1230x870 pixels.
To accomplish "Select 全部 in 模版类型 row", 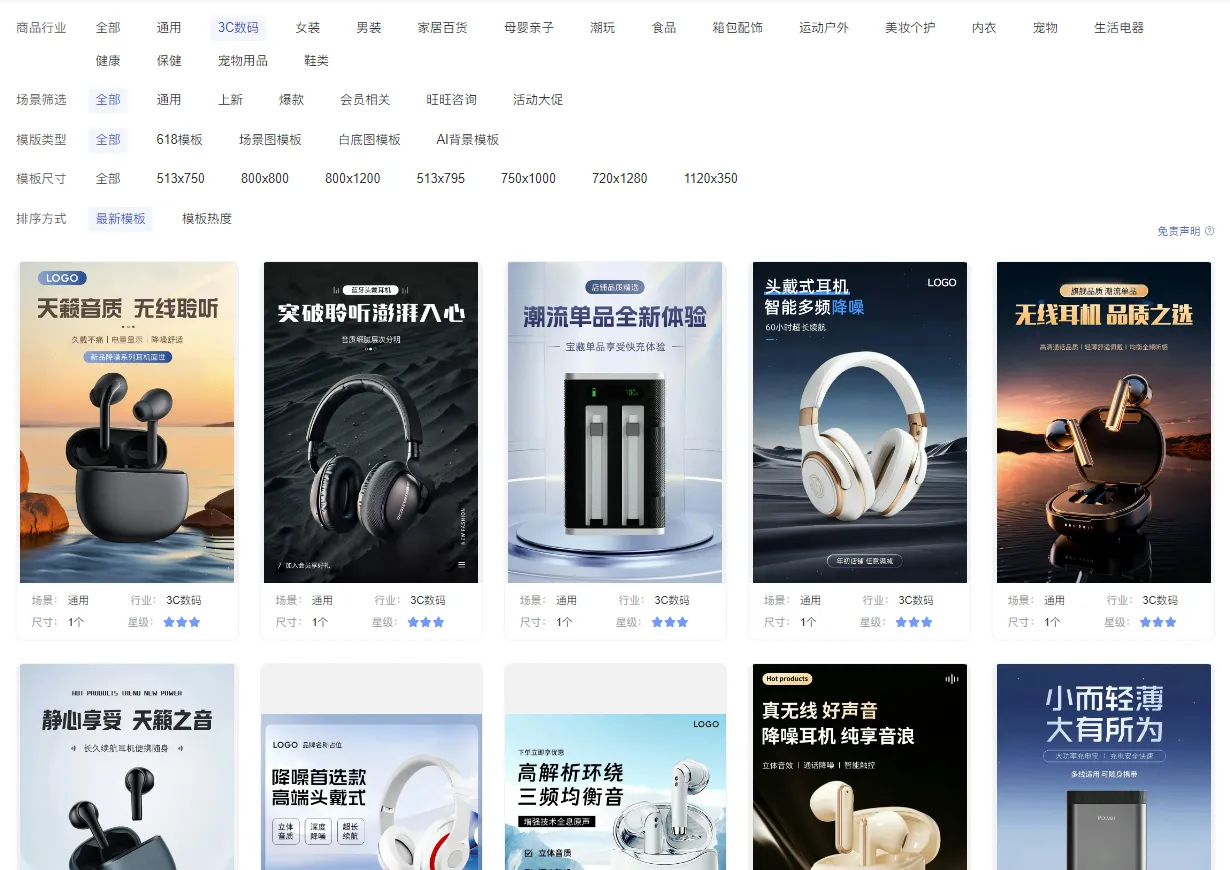I will (x=108, y=140).
